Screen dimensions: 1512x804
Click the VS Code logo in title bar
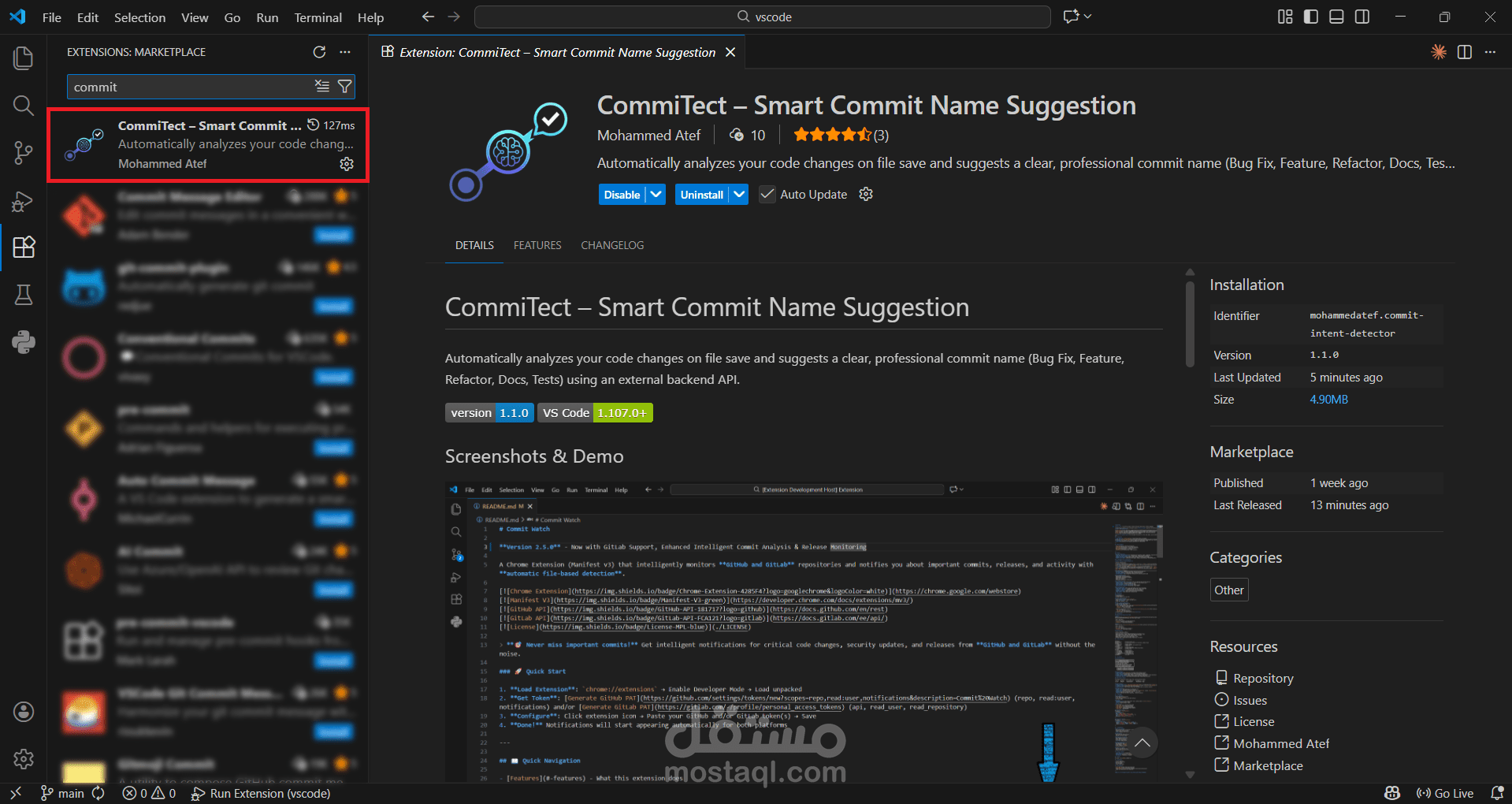click(17, 17)
